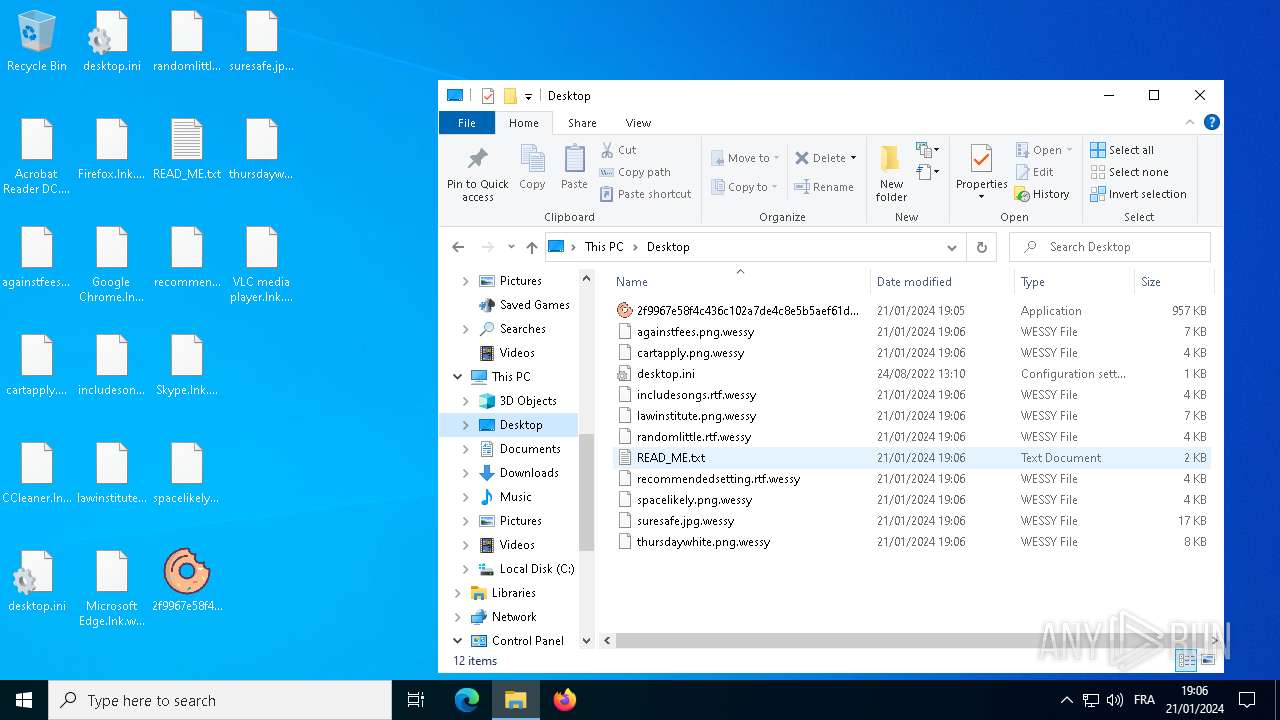The height and width of the screenshot is (720, 1280).
Task: Click the Paste ribbon icon
Action: coord(574,159)
